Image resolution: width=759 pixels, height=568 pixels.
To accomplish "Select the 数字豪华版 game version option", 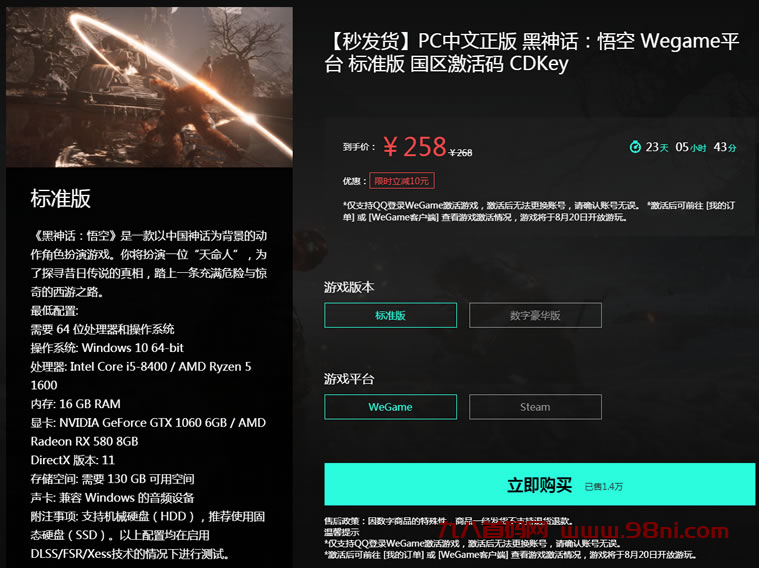I will pos(535,315).
